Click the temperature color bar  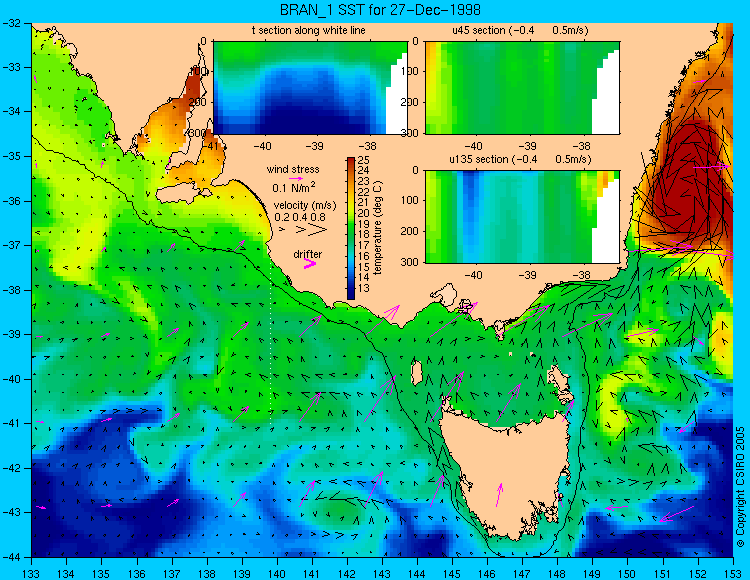[x=351, y=228]
